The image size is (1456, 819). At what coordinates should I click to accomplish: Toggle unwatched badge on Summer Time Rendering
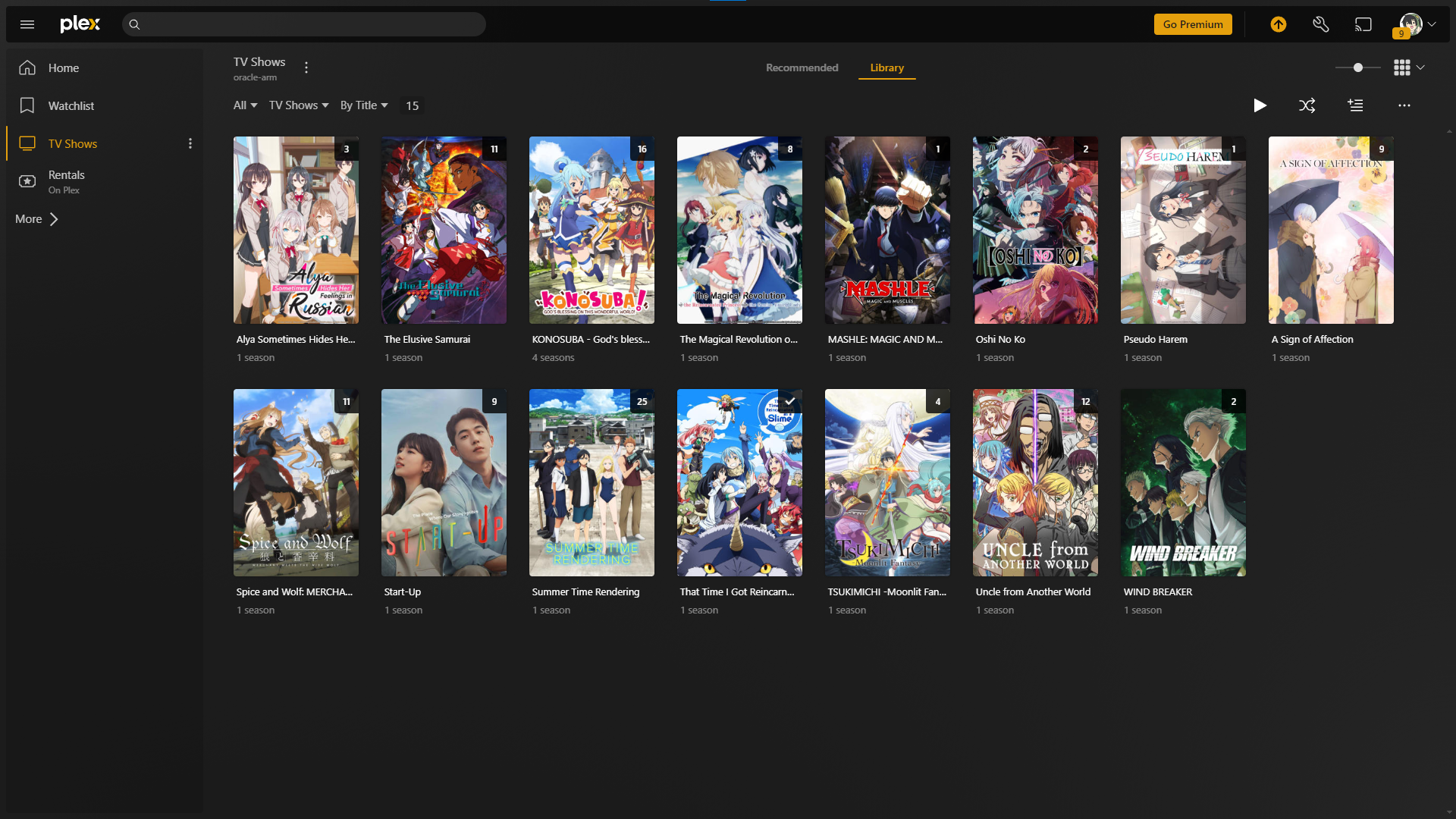click(x=642, y=401)
